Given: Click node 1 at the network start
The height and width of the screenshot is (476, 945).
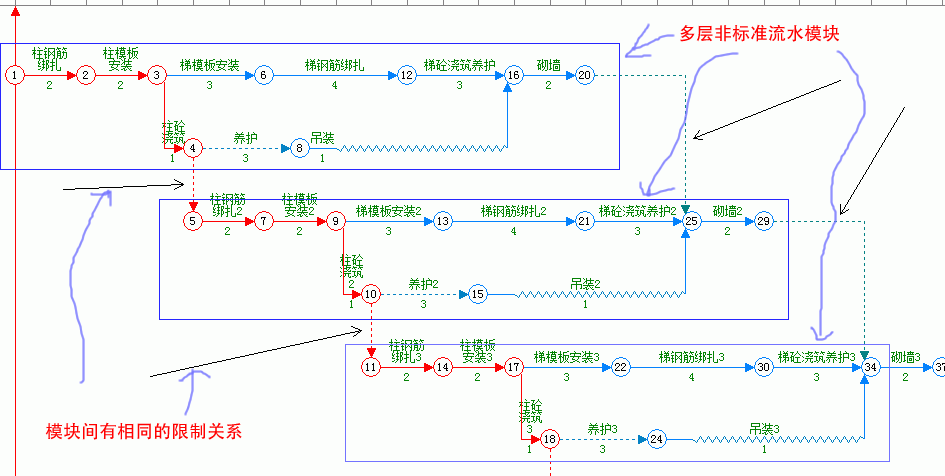Looking at the screenshot, I should [x=15, y=75].
